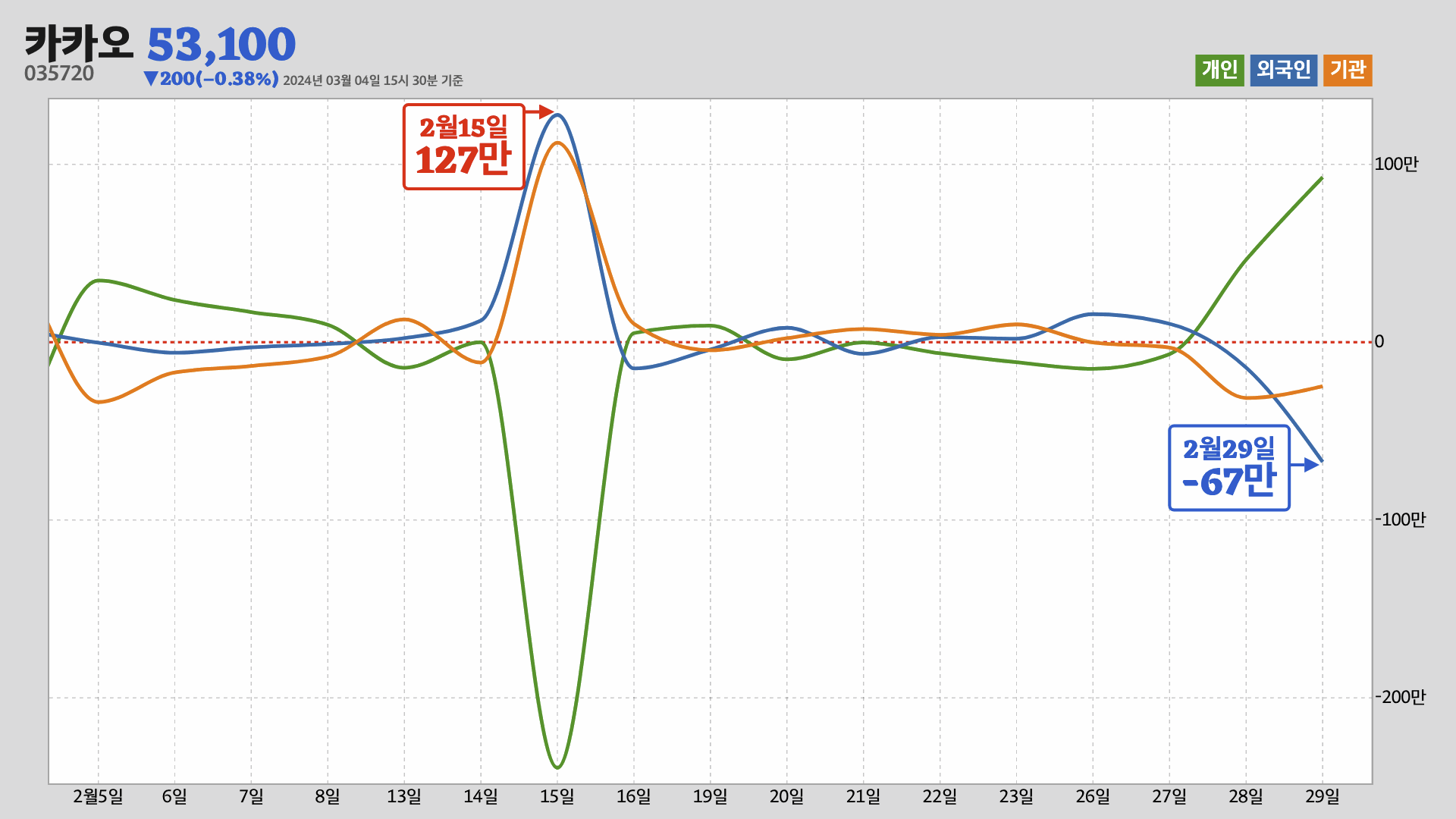Click the 28일 x-axis label

(1247, 797)
